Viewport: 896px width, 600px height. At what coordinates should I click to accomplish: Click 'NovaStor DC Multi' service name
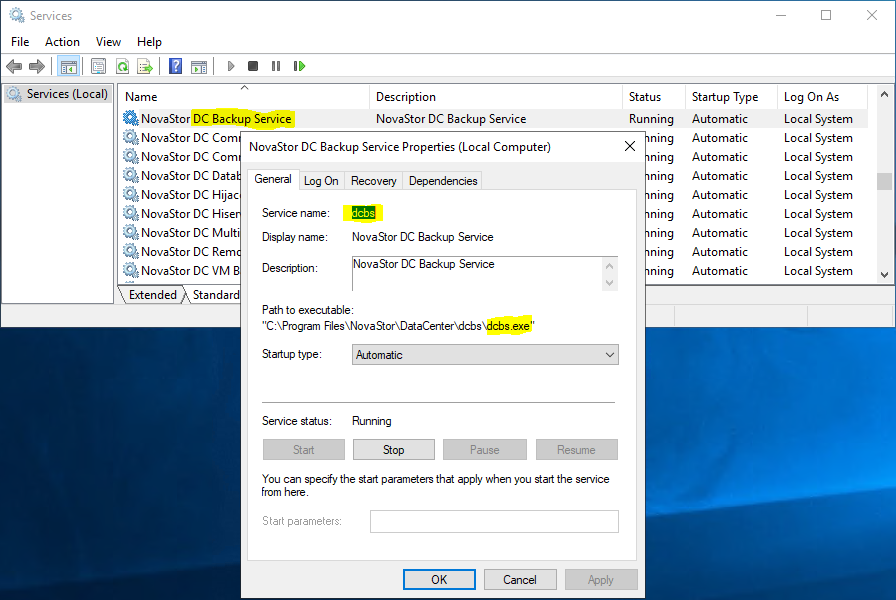(x=190, y=233)
